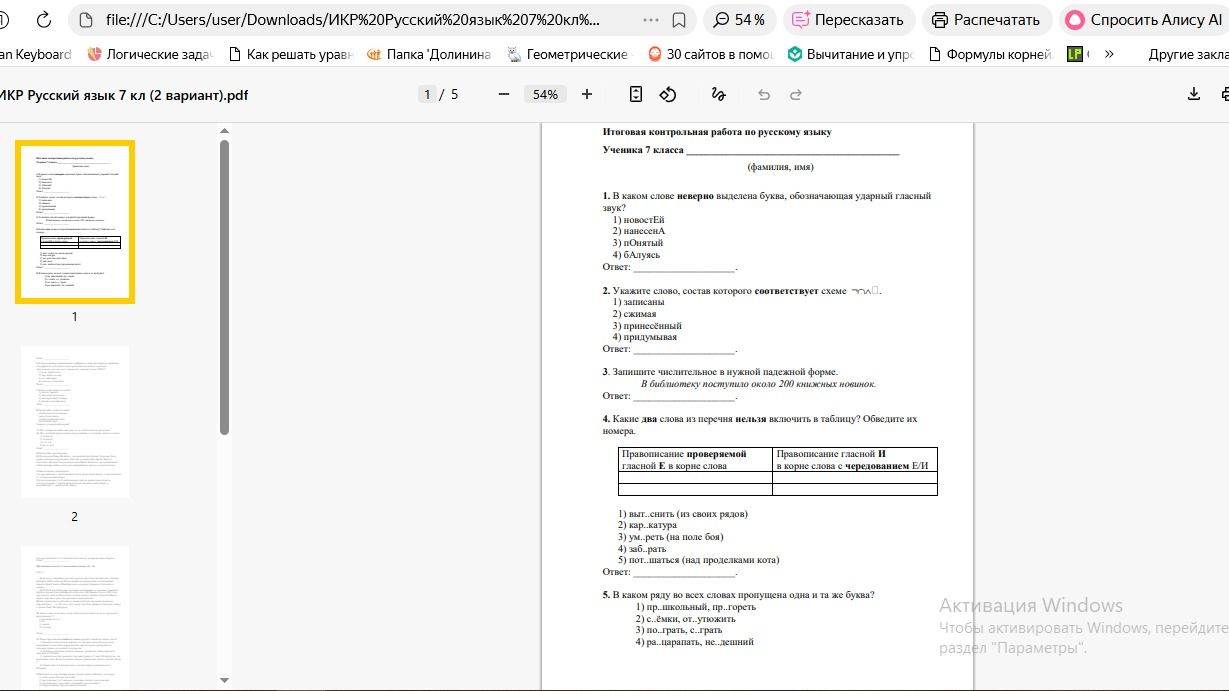Image resolution: width=1229 pixels, height=691 pixels.
Task: Click the Распечатать button
Action: pos(986,20)
